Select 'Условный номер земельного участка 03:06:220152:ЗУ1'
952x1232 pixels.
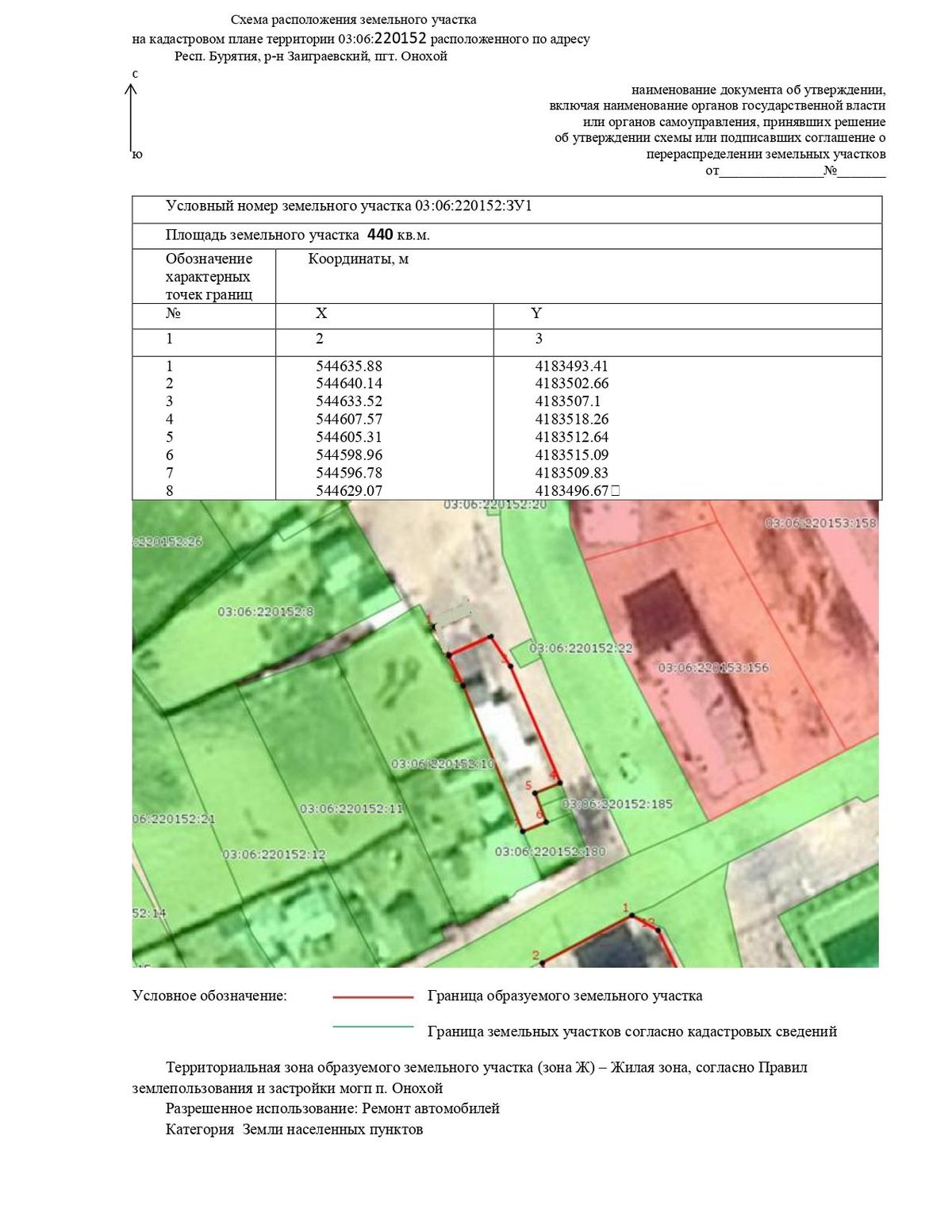point(349,206)
